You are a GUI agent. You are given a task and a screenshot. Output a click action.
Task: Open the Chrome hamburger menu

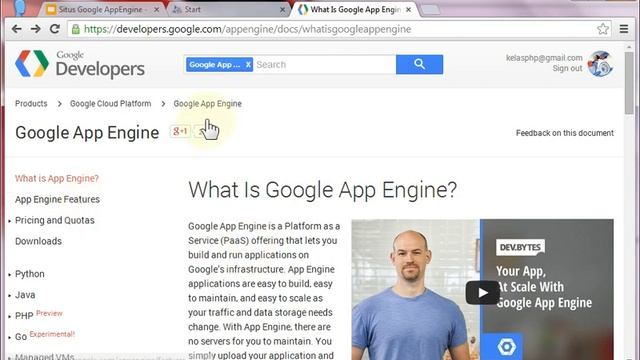(x=624, y=29)
